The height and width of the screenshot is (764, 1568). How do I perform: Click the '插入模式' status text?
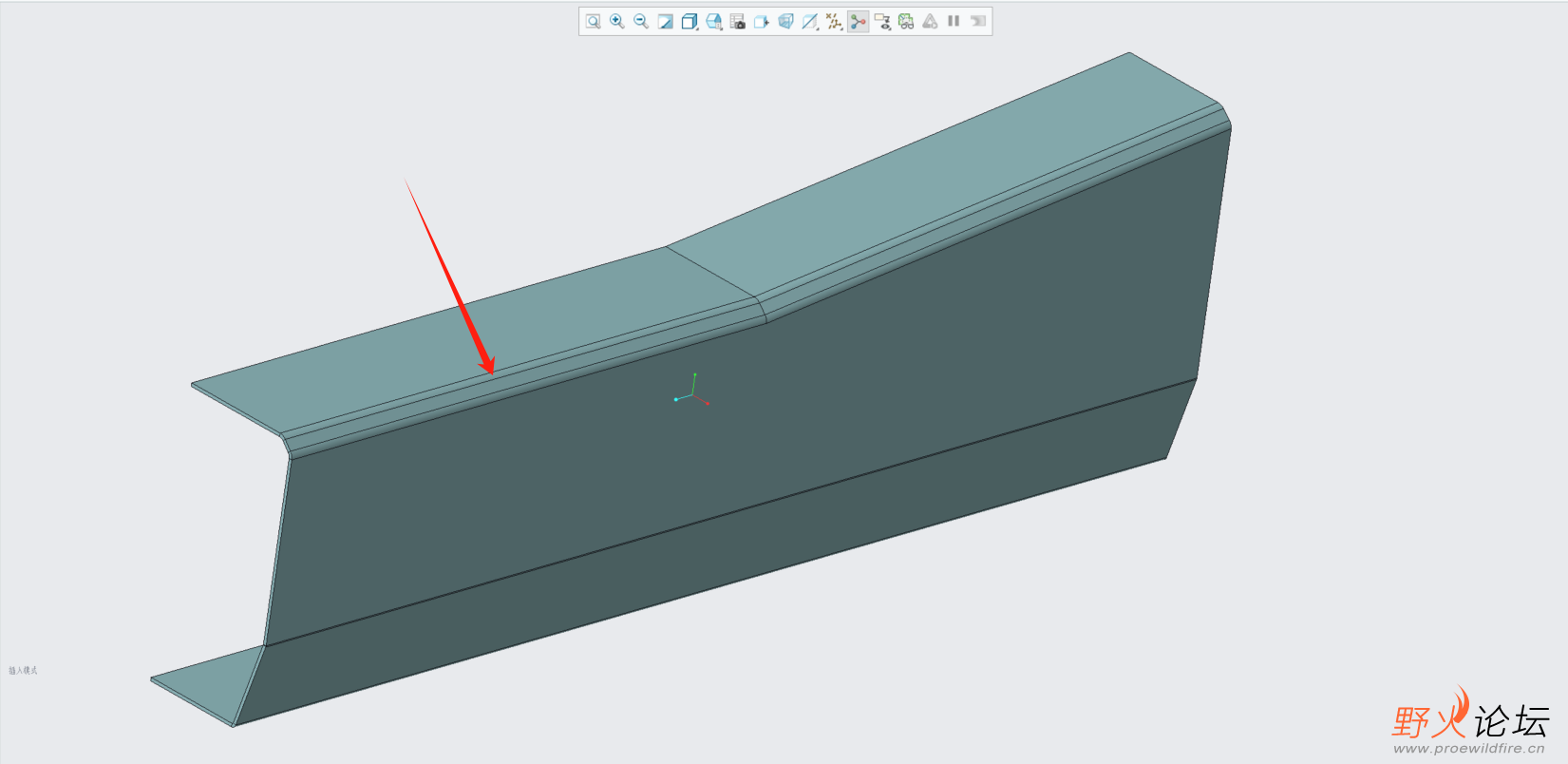point(23,670)
